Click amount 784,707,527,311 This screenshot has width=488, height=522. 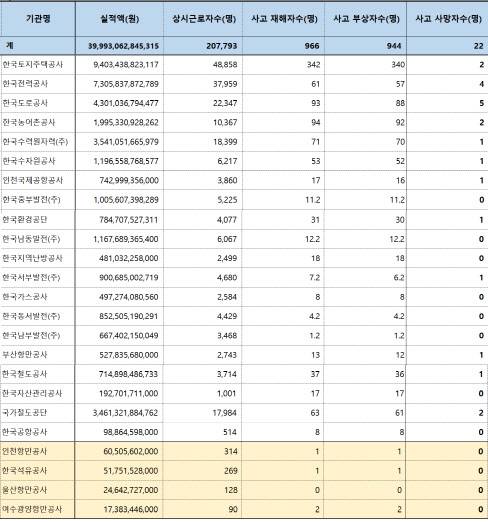(129, 220)
